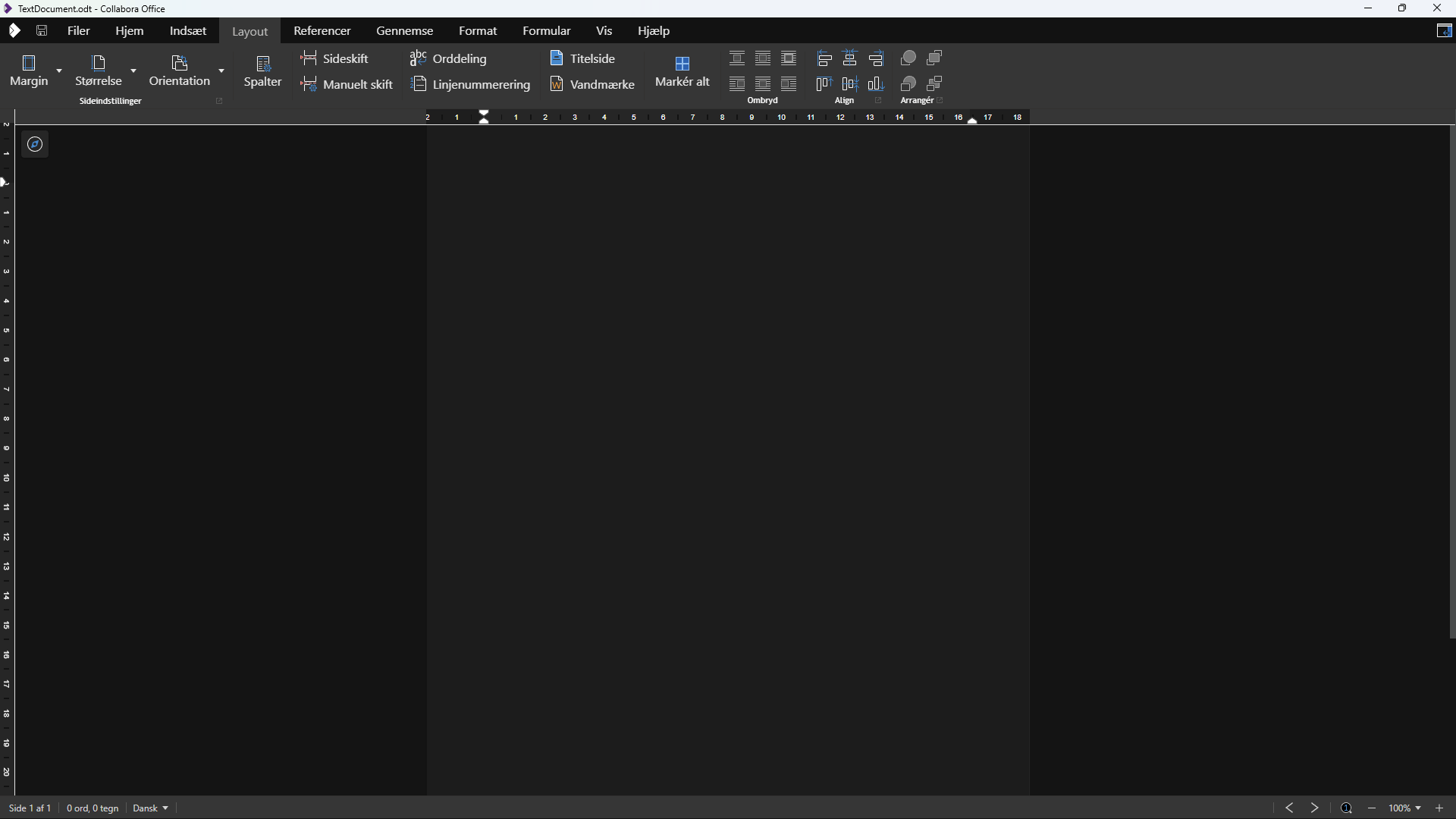Toggle align-top in the Align group
The image size is (1456, 819).
[x=824, y=84]
